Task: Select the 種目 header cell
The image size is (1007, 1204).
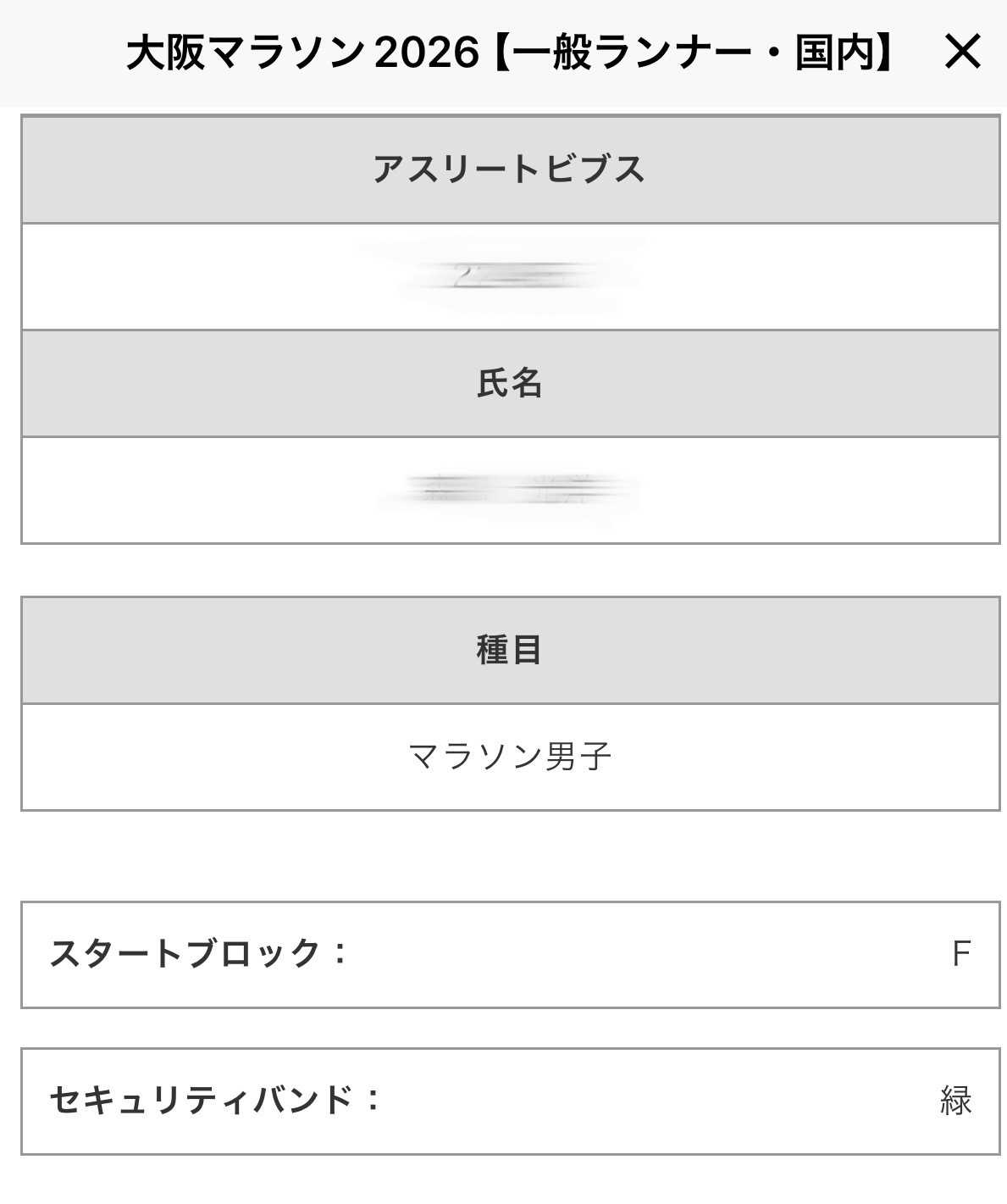Action: tap(510, 650)
